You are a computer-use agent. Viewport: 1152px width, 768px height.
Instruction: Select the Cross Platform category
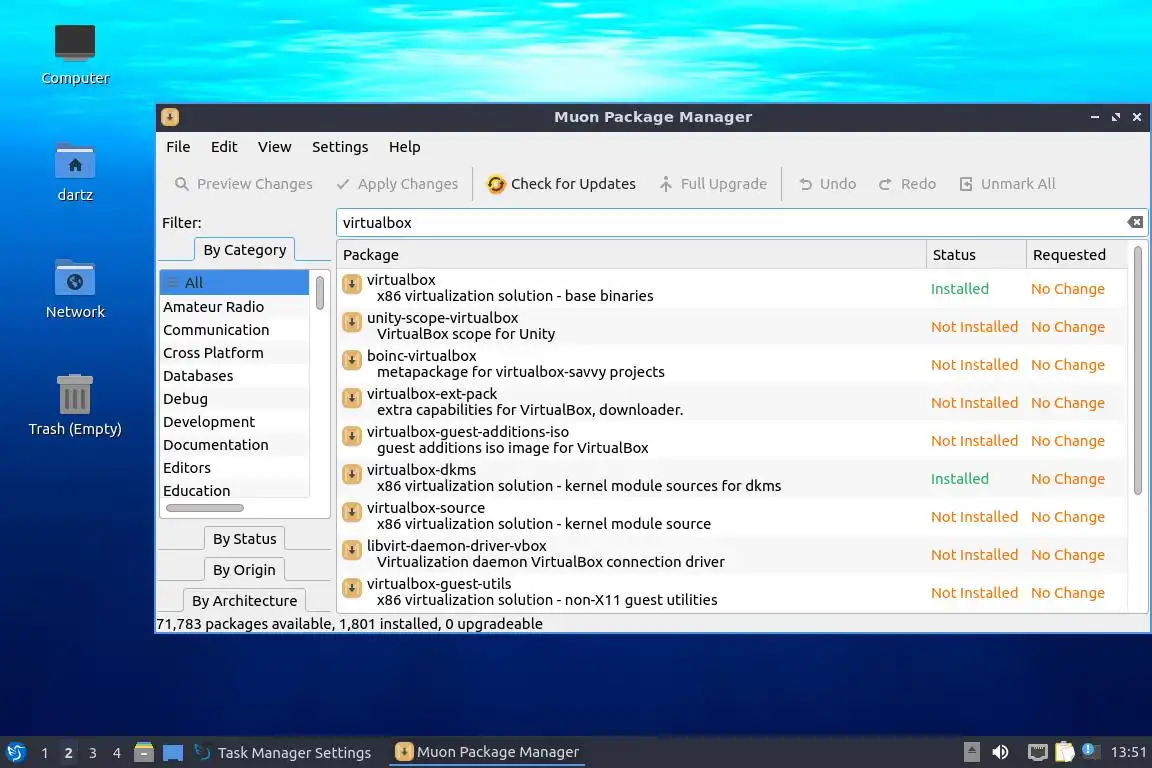coord(234,352)
